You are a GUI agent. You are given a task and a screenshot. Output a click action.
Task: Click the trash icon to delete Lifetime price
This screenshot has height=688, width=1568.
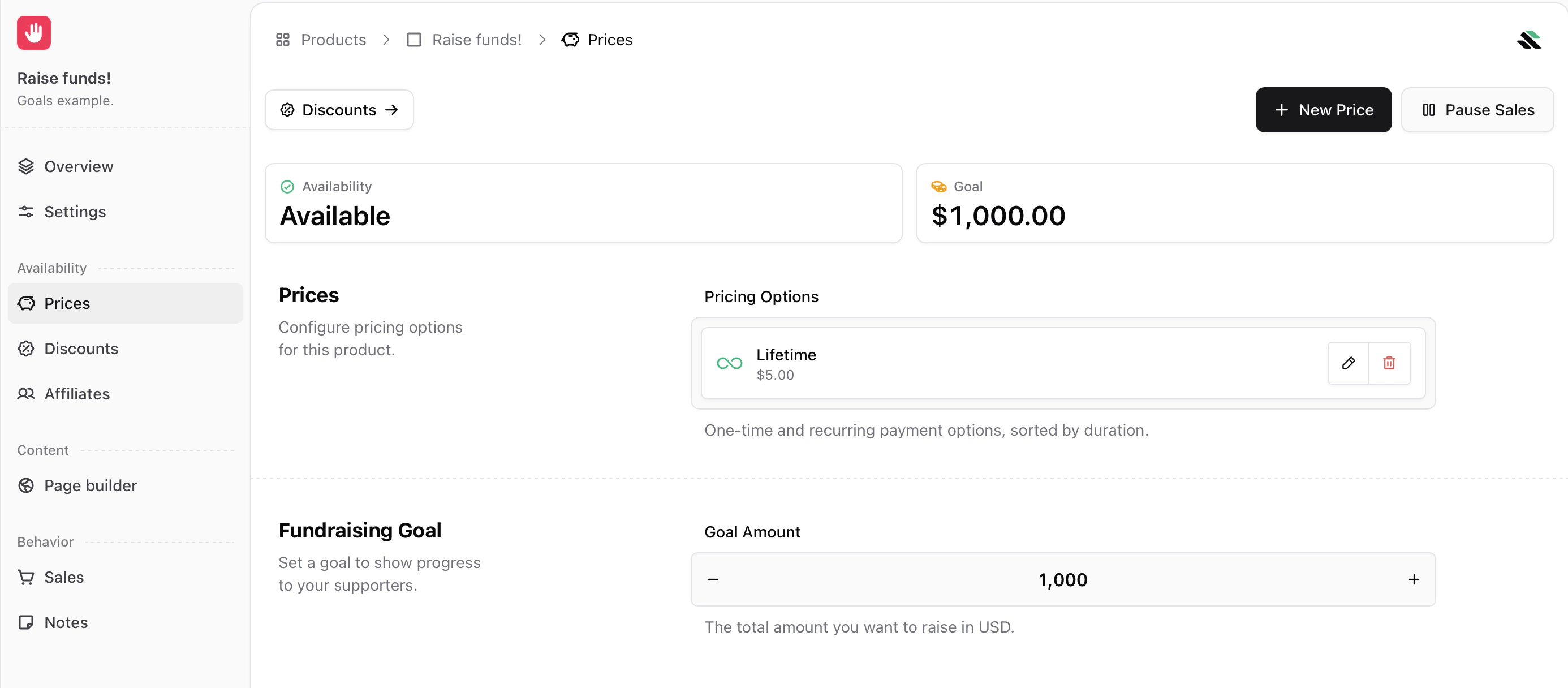coord(1390,363)
